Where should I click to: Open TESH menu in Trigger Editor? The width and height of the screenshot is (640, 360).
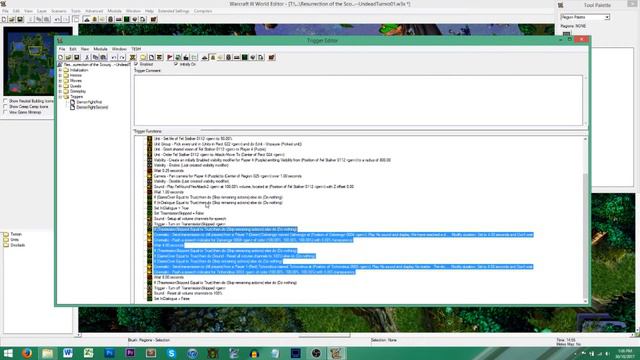(136, 49)
